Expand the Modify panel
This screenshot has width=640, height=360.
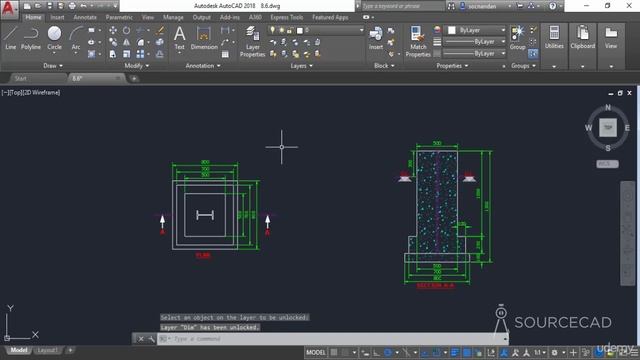tap(136, 66)
